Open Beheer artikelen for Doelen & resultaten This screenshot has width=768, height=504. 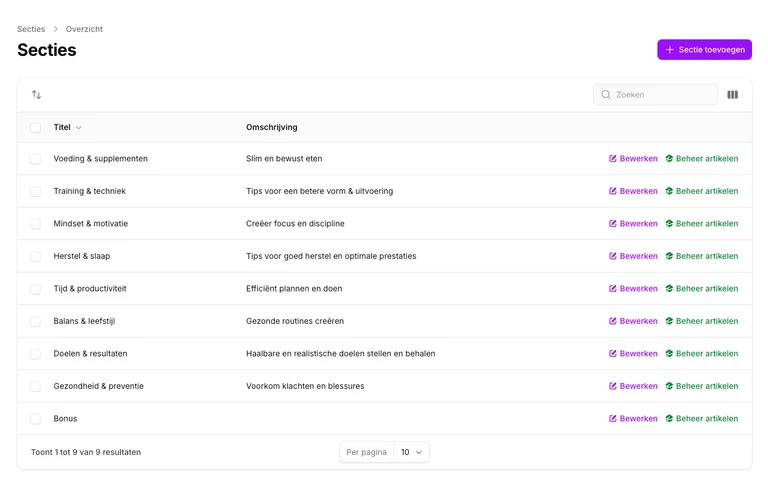tap(701, 354)
